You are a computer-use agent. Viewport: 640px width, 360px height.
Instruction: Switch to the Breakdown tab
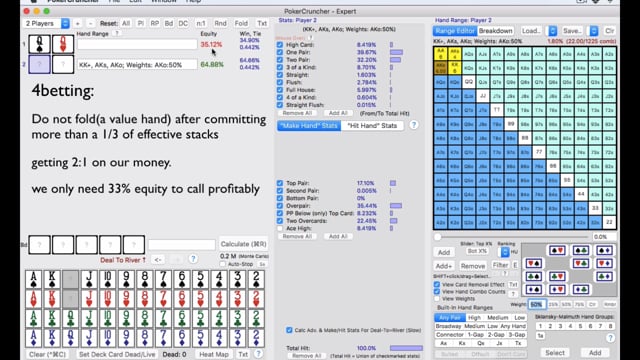coord(496,31)
